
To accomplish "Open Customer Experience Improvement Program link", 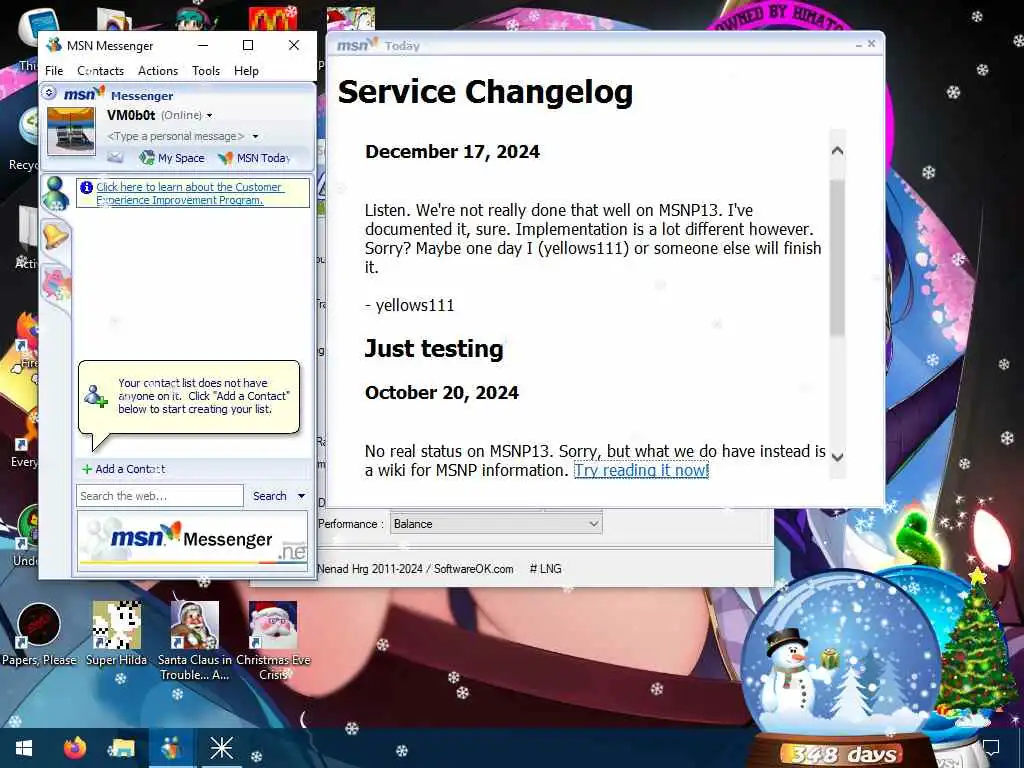I will (189, 193).
